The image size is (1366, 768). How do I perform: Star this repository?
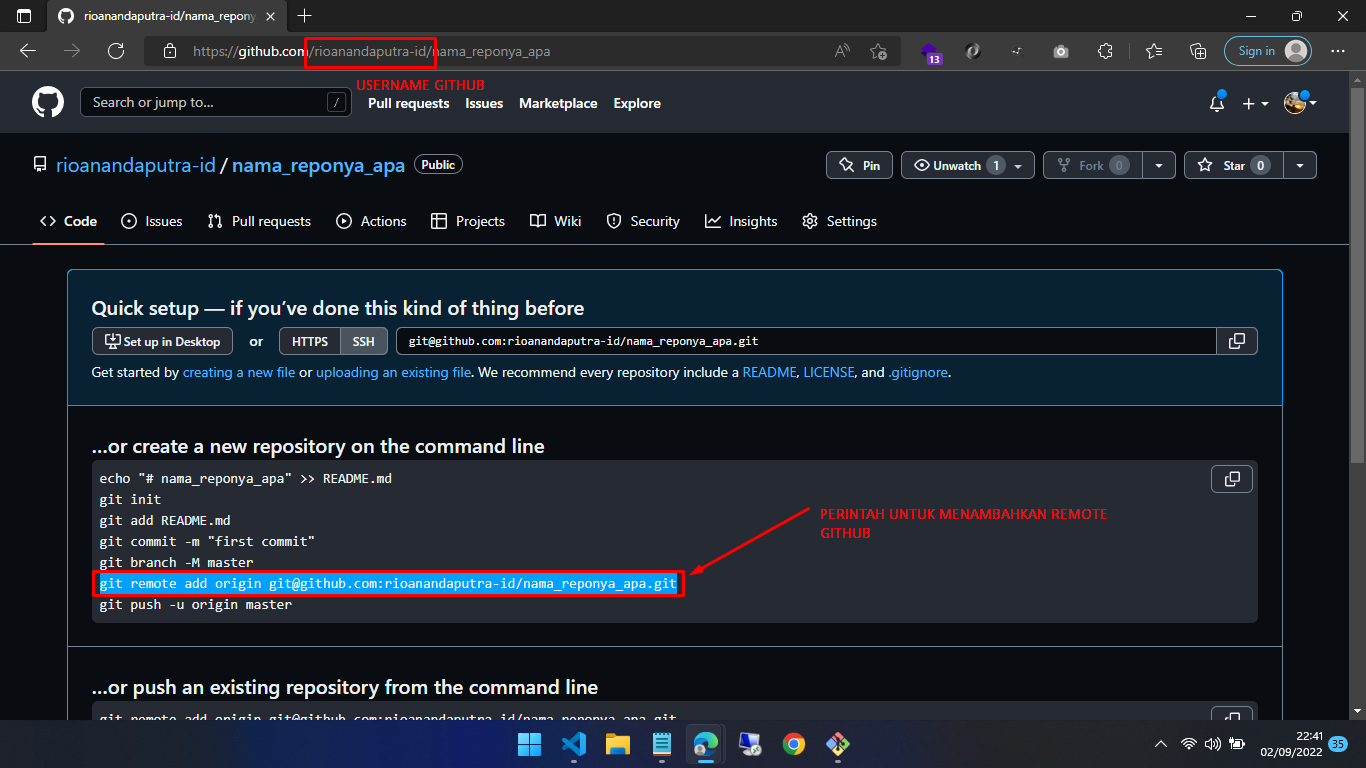pos(1232,165)
